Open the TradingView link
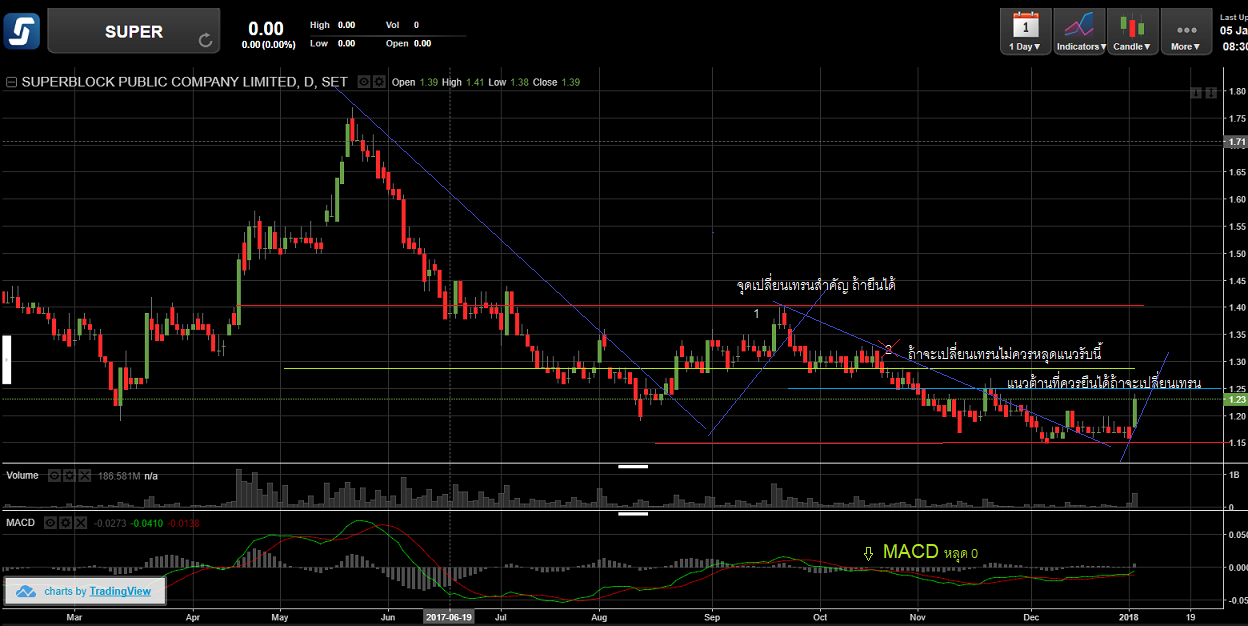 [x=120, y=591]
